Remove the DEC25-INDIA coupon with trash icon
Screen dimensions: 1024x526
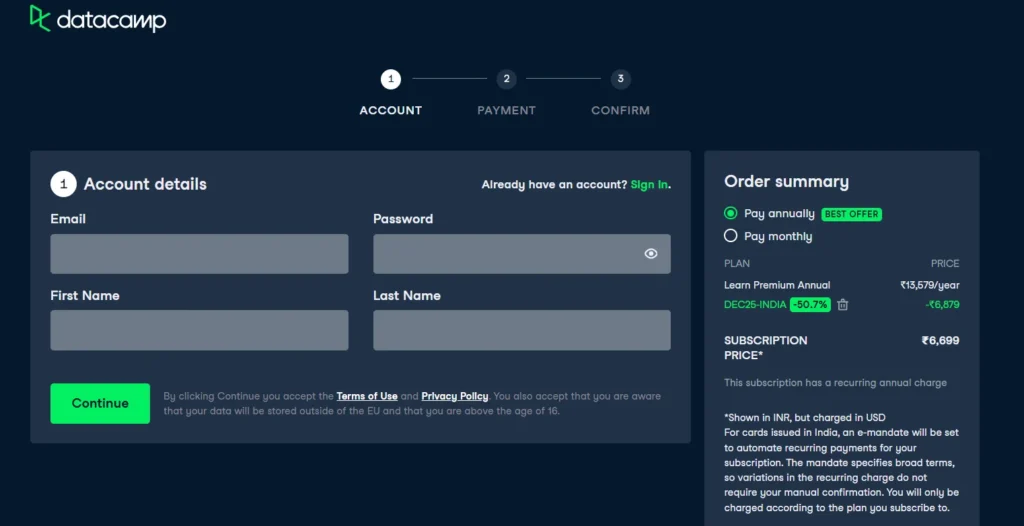843,305
